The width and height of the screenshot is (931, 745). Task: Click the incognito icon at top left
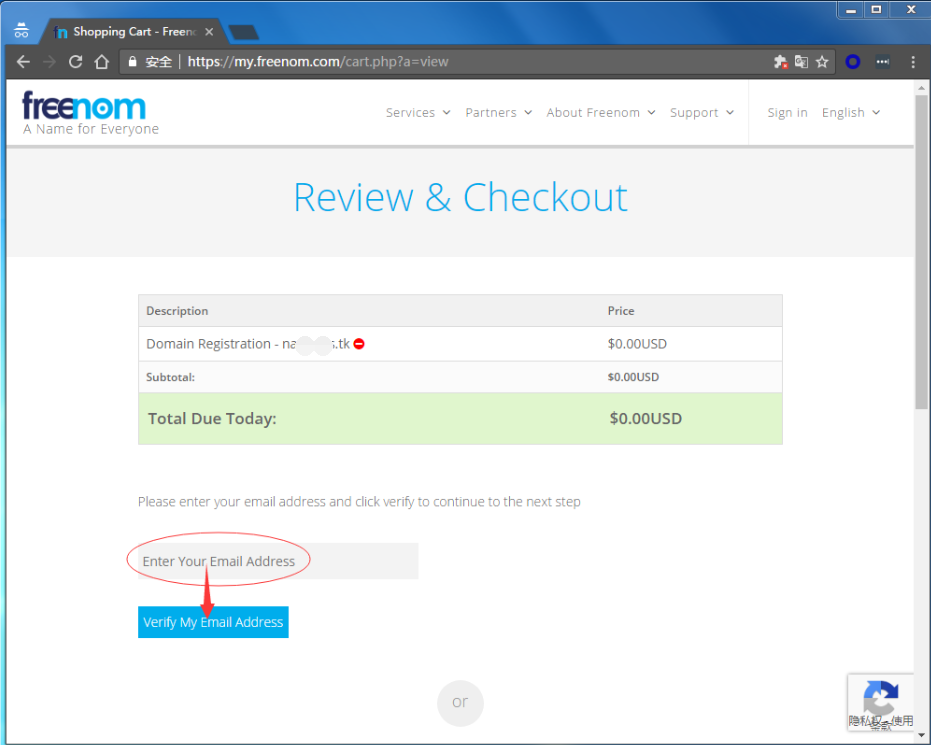tap(21, 30)
